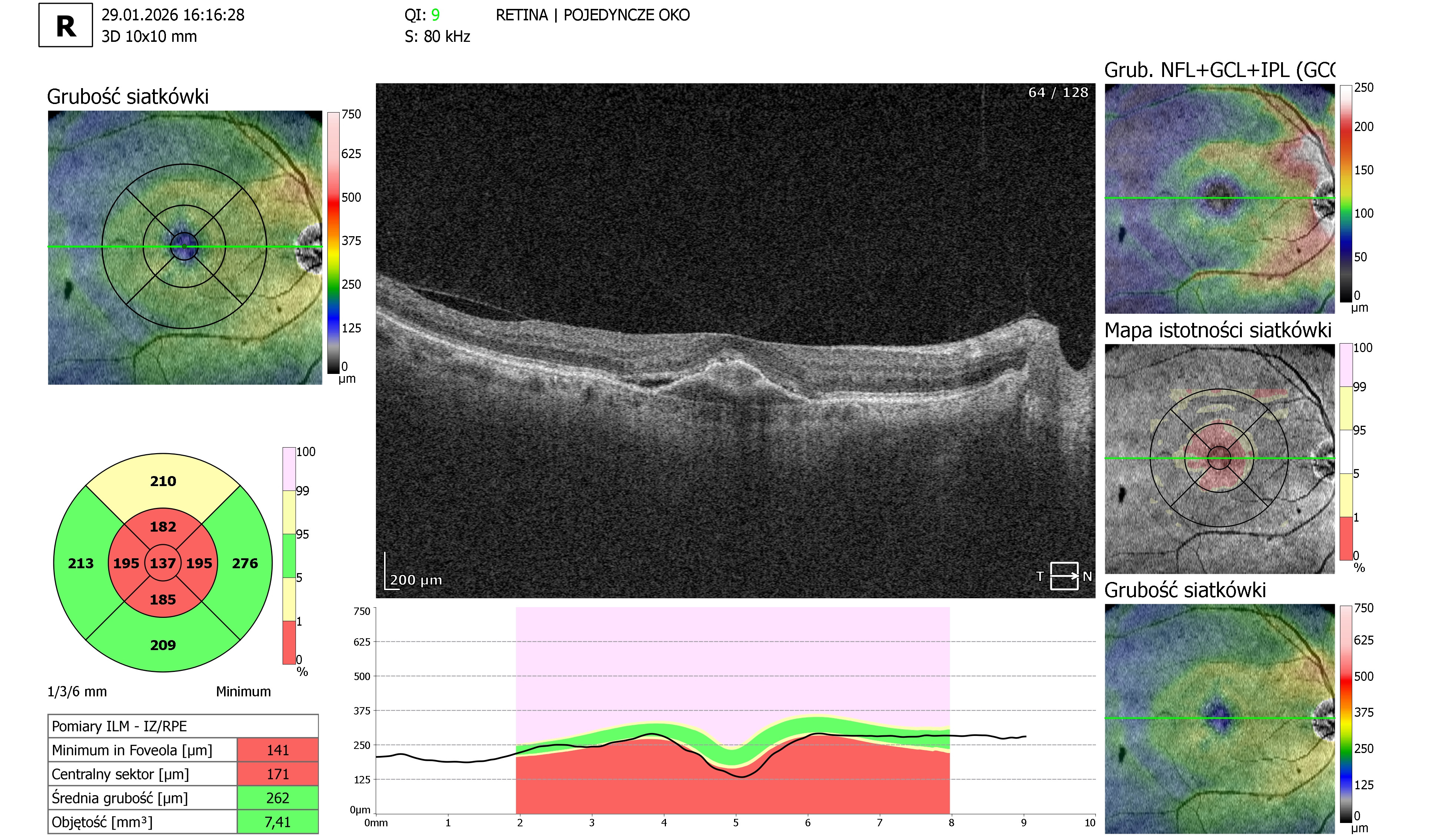Click the central B-scan OCT image

736,340
